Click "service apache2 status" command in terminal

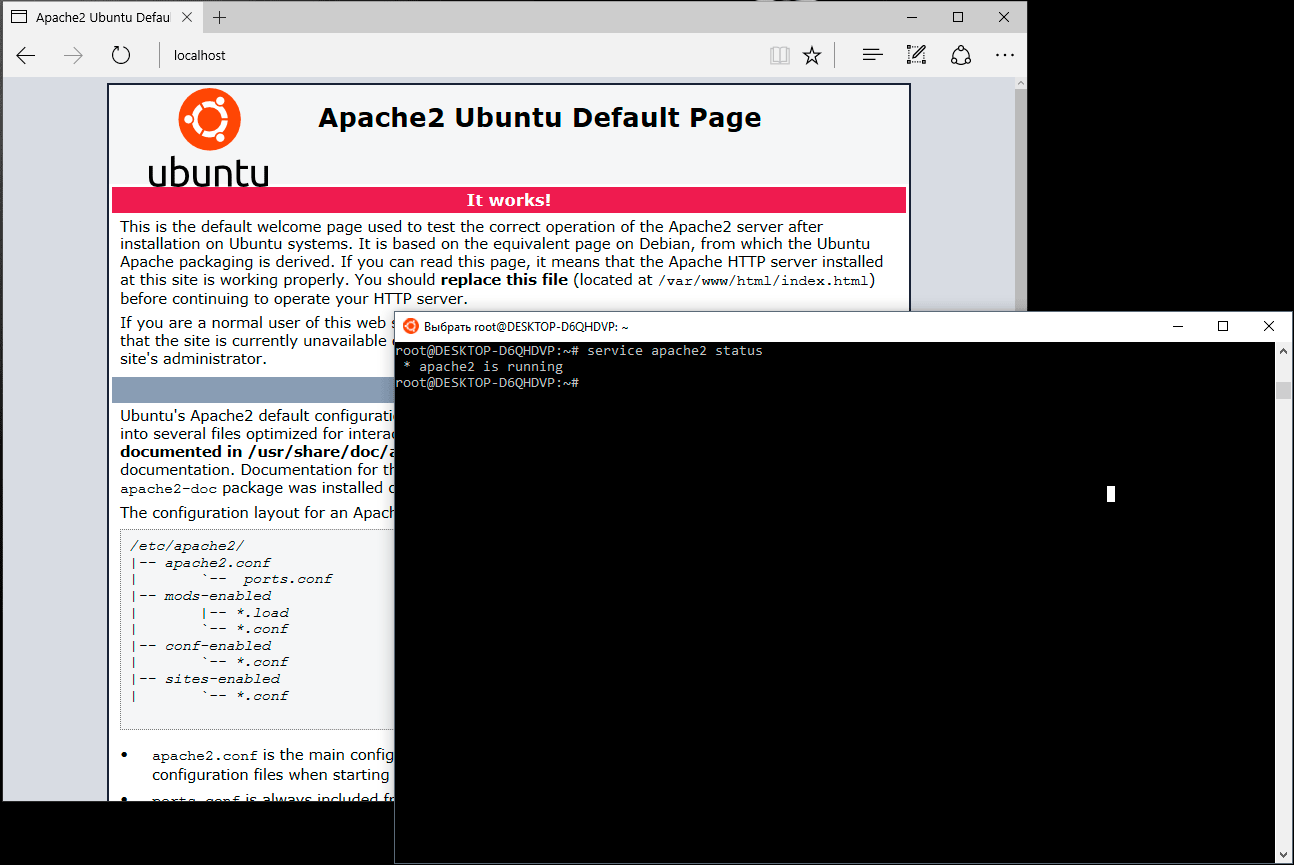tap(675, 351)
